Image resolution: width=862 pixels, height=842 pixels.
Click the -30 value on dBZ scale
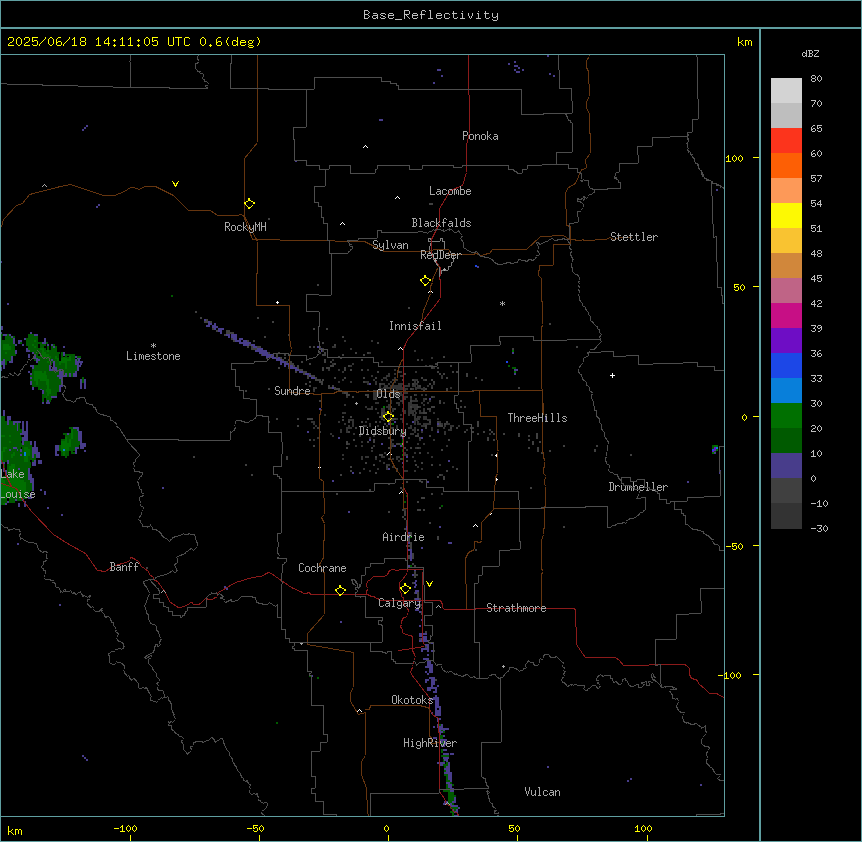tap(819, 528)
